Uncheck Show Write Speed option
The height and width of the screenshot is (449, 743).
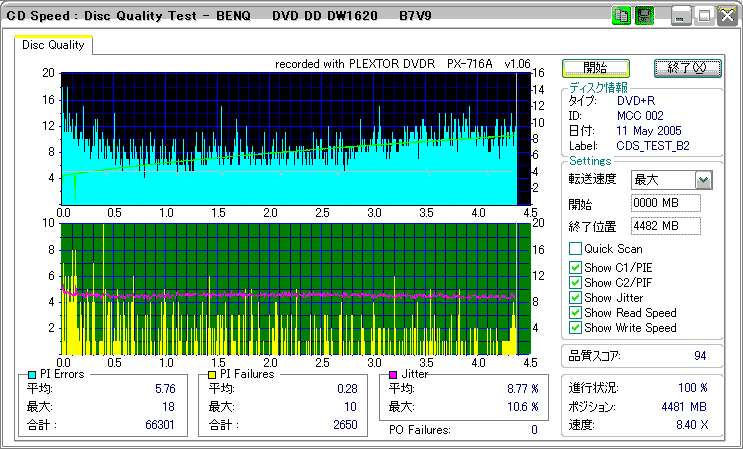click(x=575, y=327)
